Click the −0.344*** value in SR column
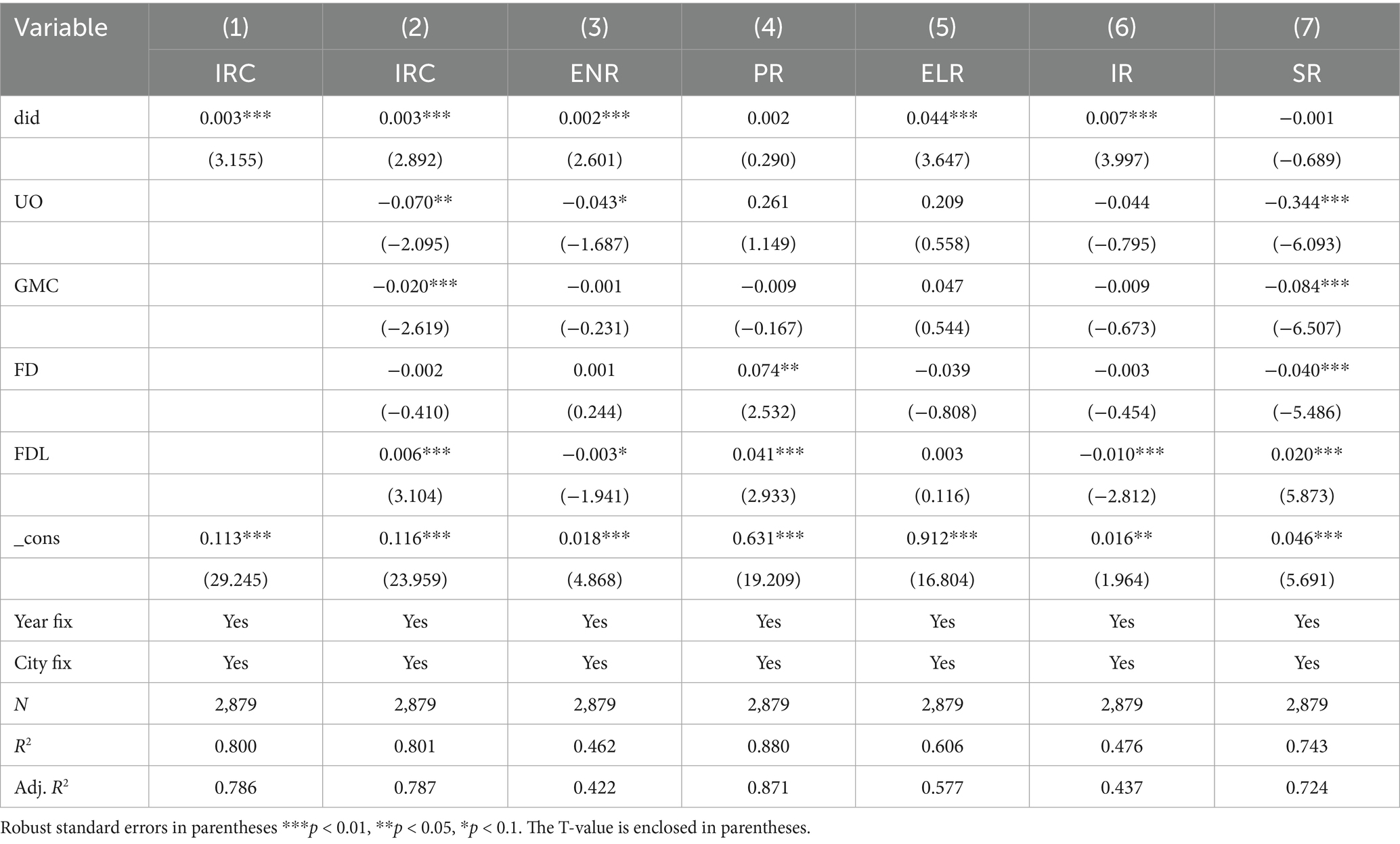The width and height of the screenshot is (1400, 844). pyautogui.click(x=1306, y=202)
